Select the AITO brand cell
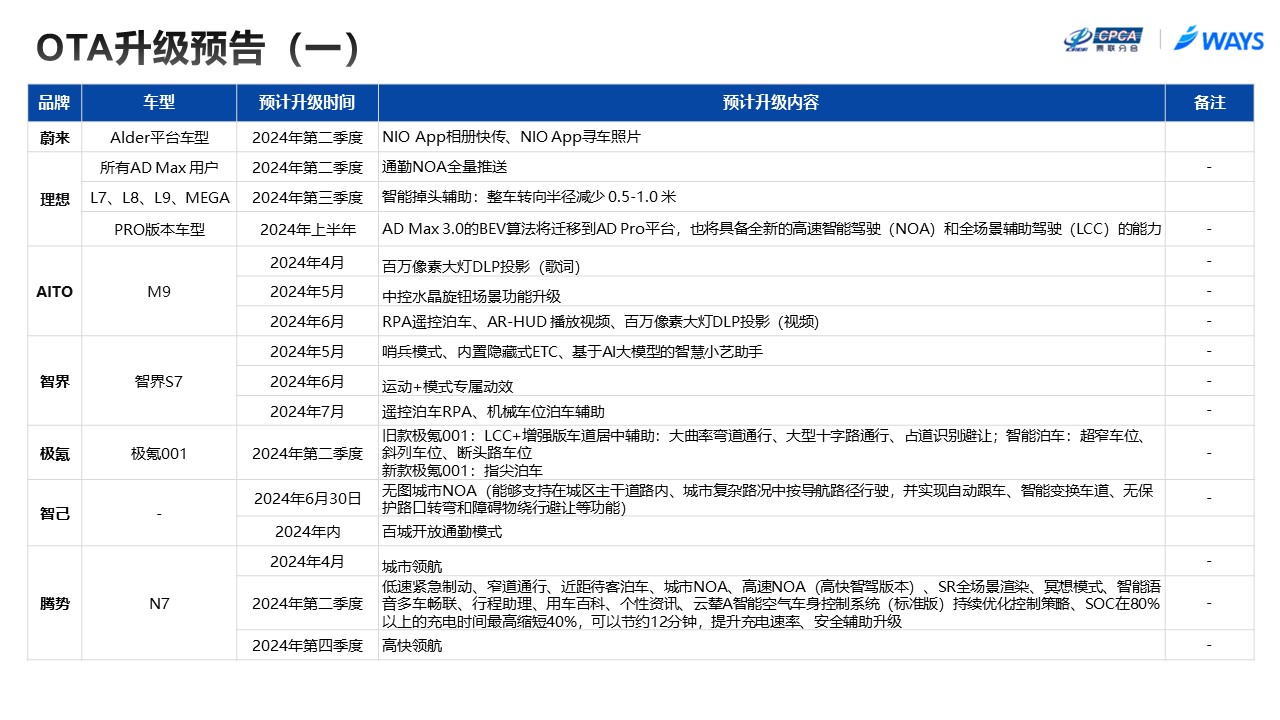 [x=54, y=291]
